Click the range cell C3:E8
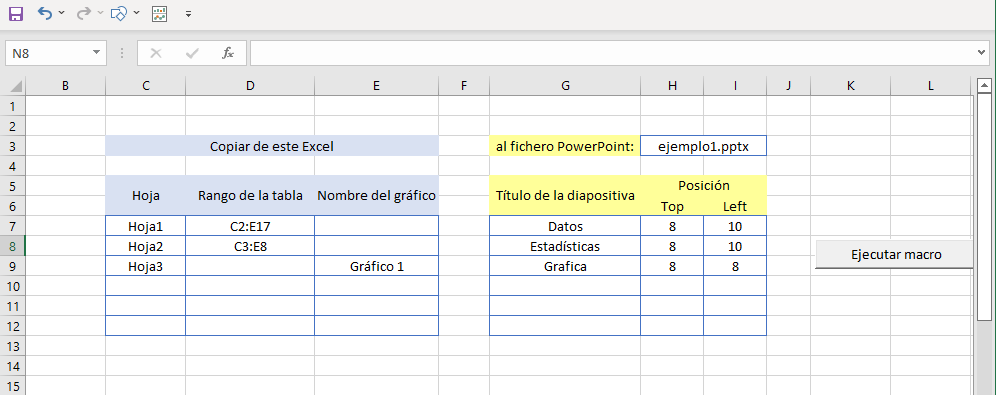The width and height of the screenshot is (996, 395). [250, 246]
